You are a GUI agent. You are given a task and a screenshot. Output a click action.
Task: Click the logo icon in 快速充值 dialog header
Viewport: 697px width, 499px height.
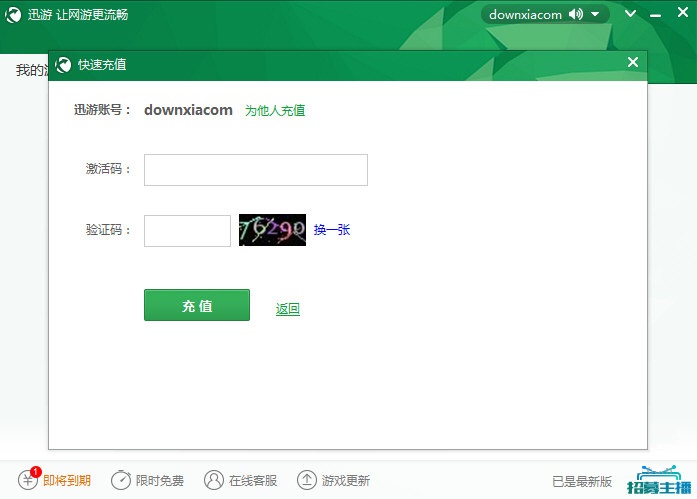tap(63, 65)
